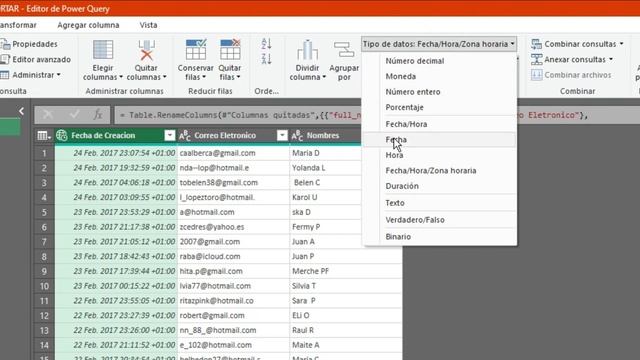
Task: Click the fx formula icon
Action: tap(98, 115)
